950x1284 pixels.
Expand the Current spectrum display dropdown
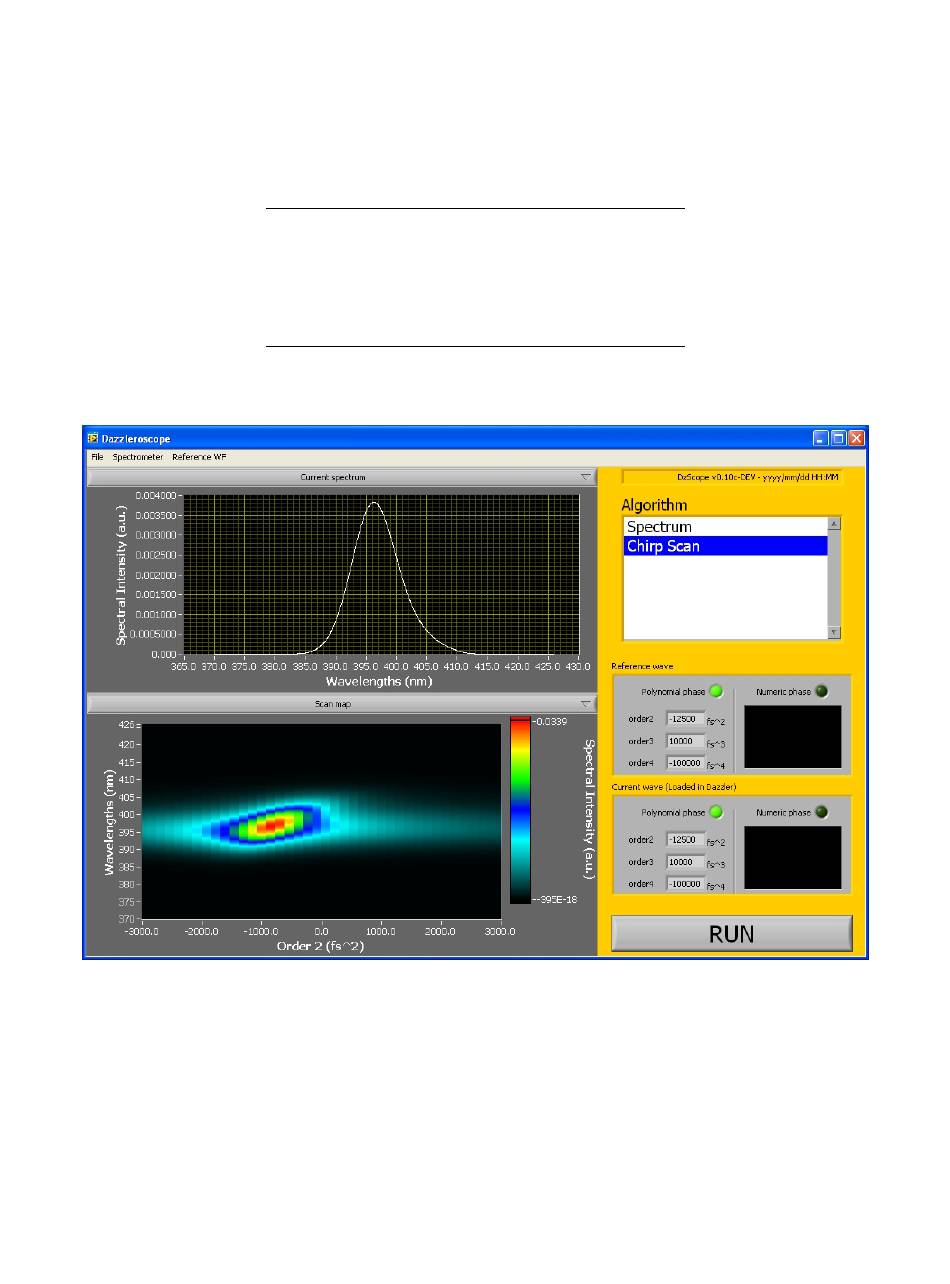tap(586, 478)
